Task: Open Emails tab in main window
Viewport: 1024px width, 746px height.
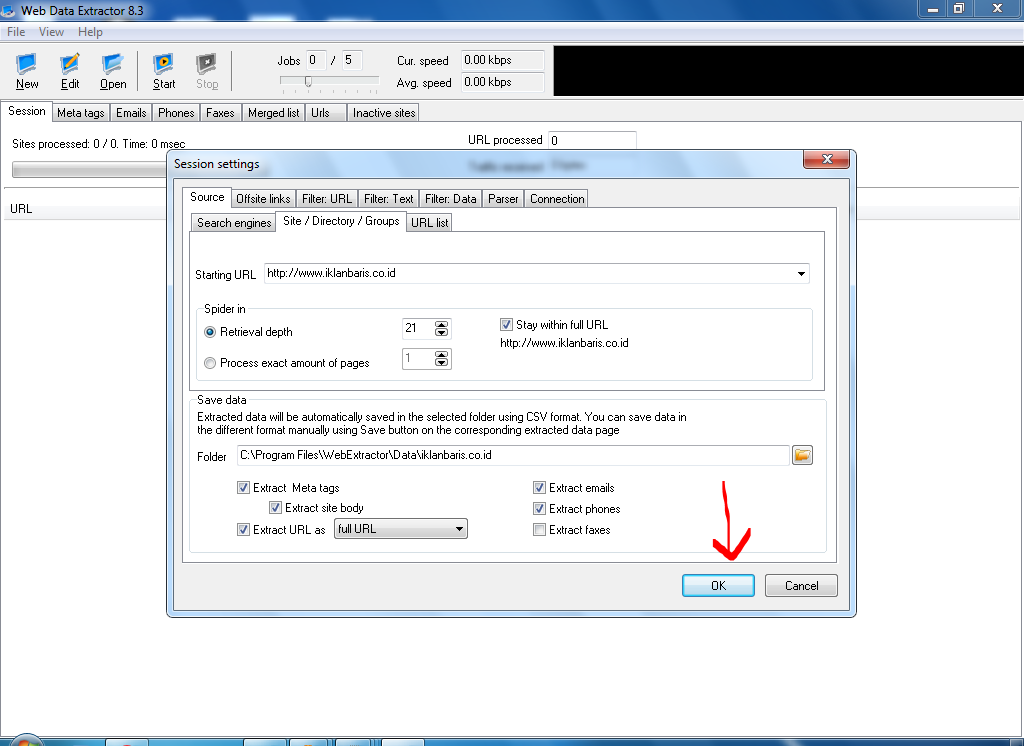Action: tap(131, 113)
